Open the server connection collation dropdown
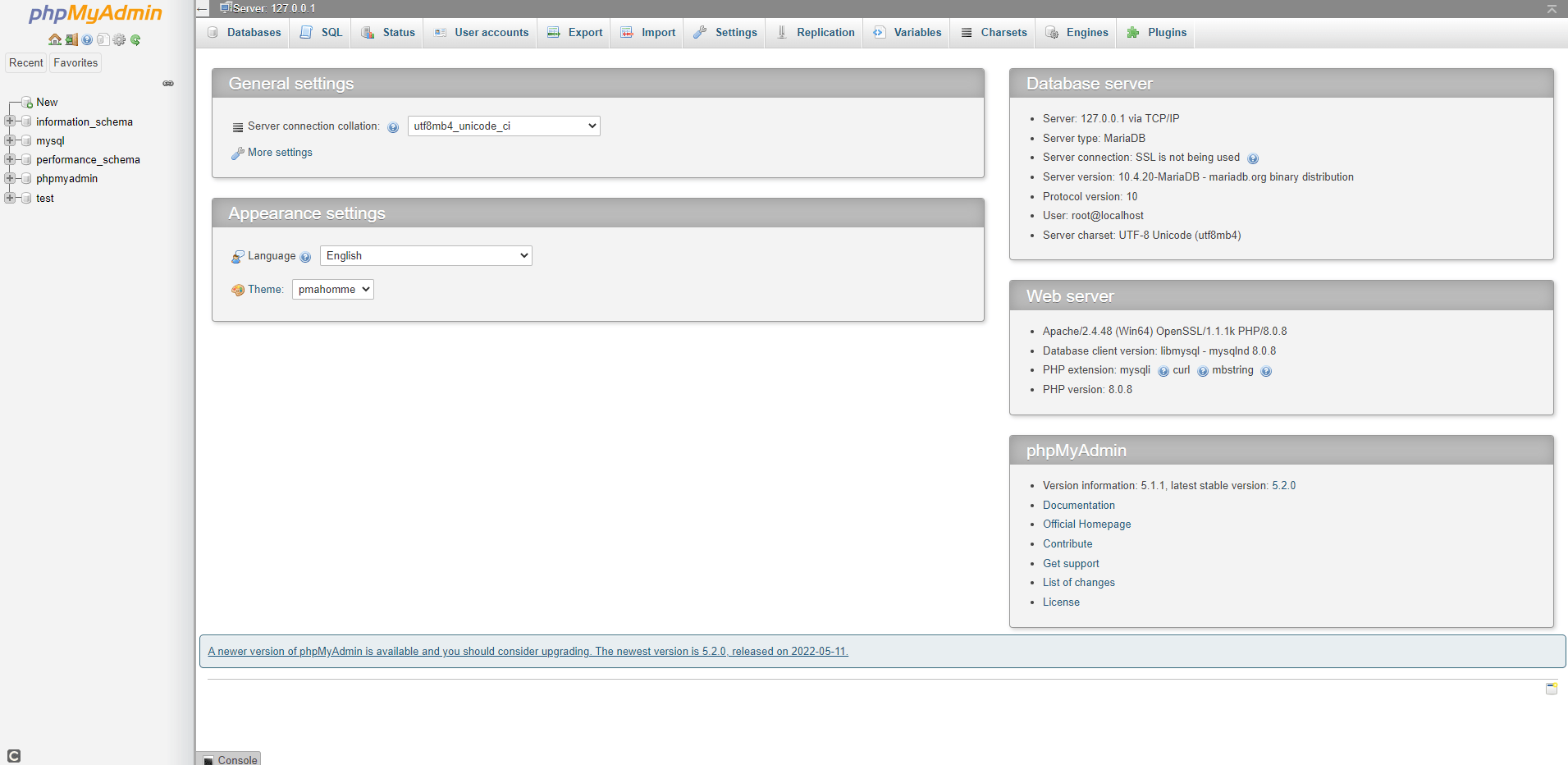 504,126
